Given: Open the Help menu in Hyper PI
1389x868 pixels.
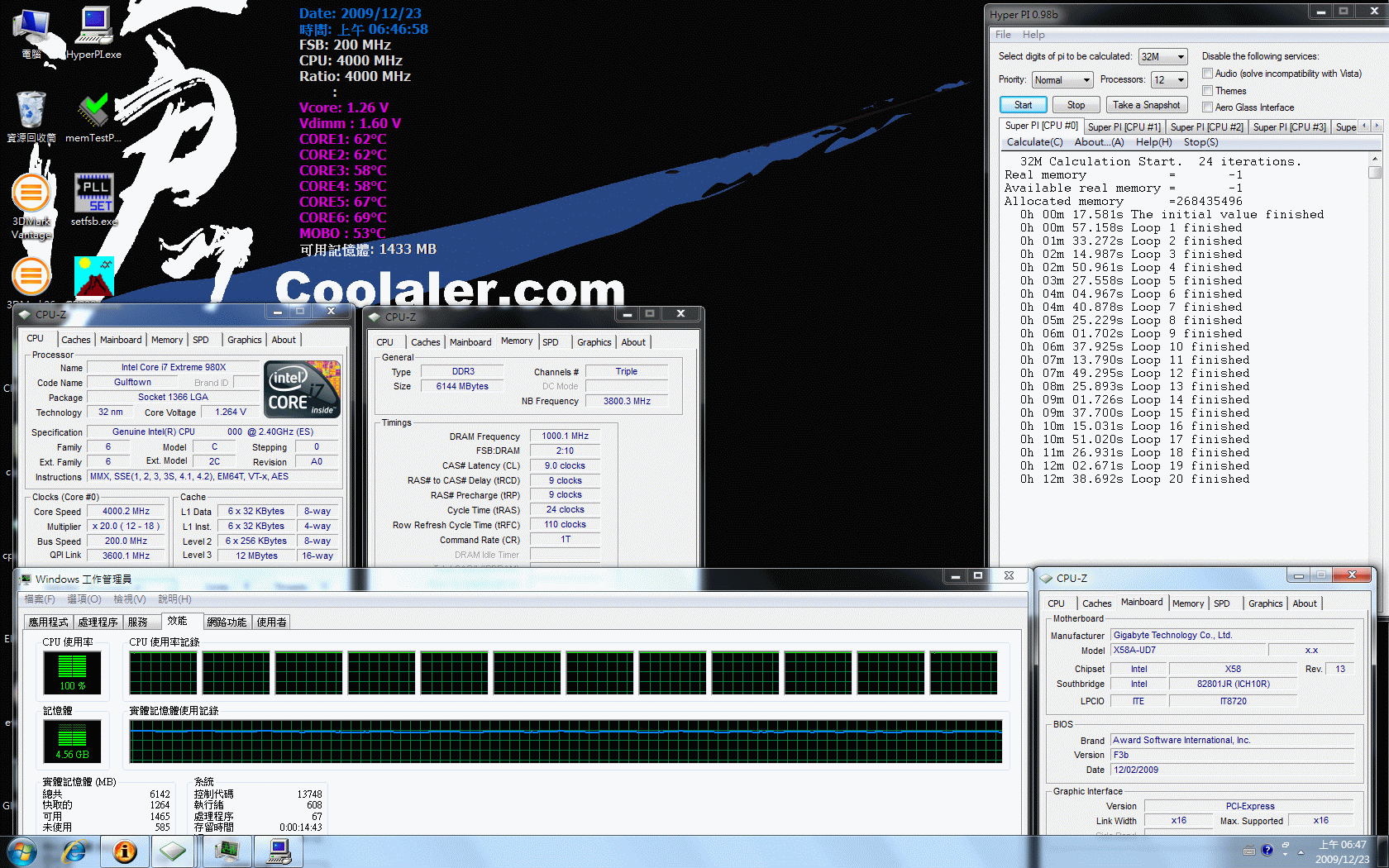Looking at the screenshot, I should pyautogui.click(x=1033, y=35).
